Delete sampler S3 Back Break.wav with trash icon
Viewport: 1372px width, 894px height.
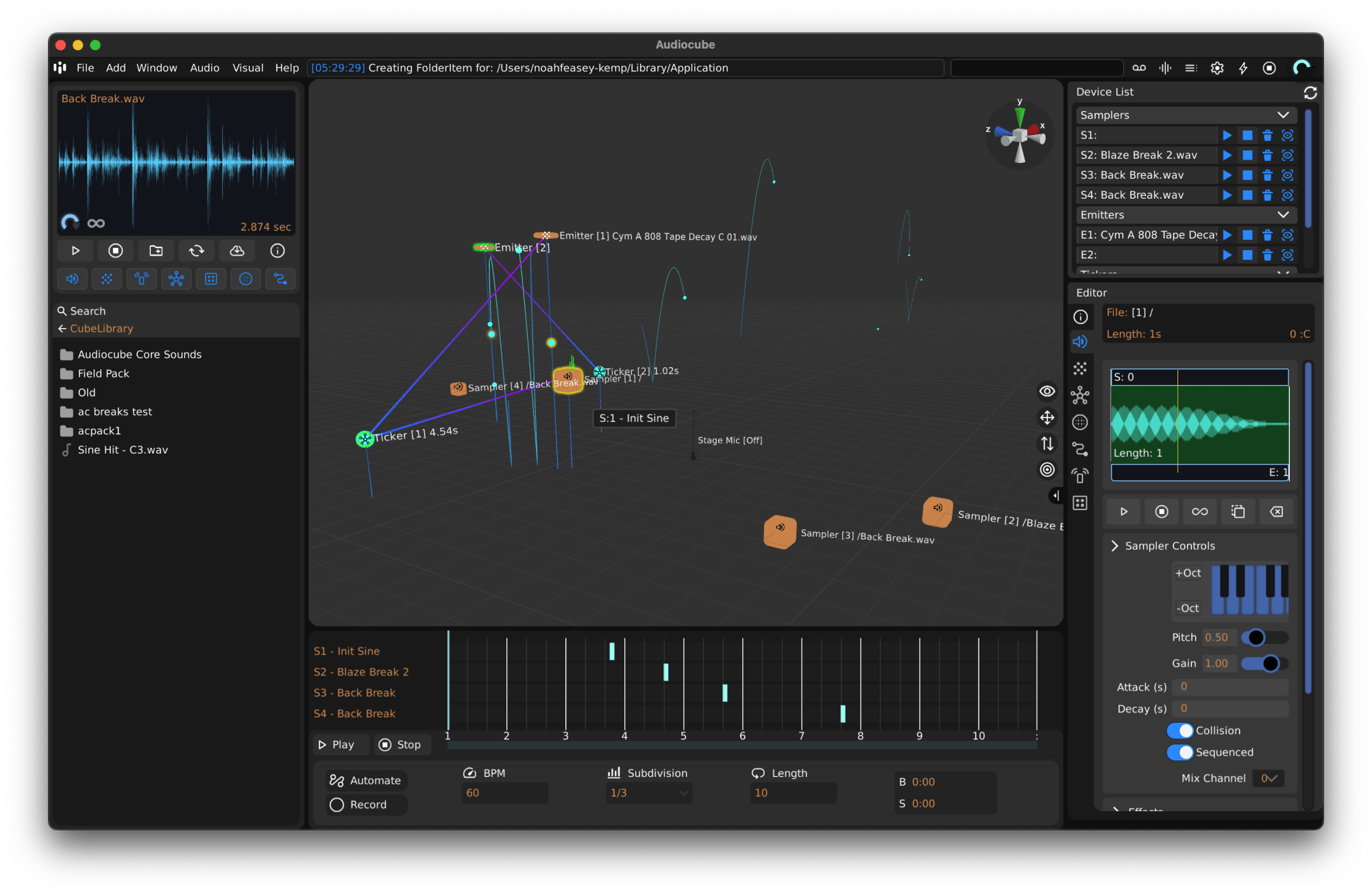(x=1267, y=175)
